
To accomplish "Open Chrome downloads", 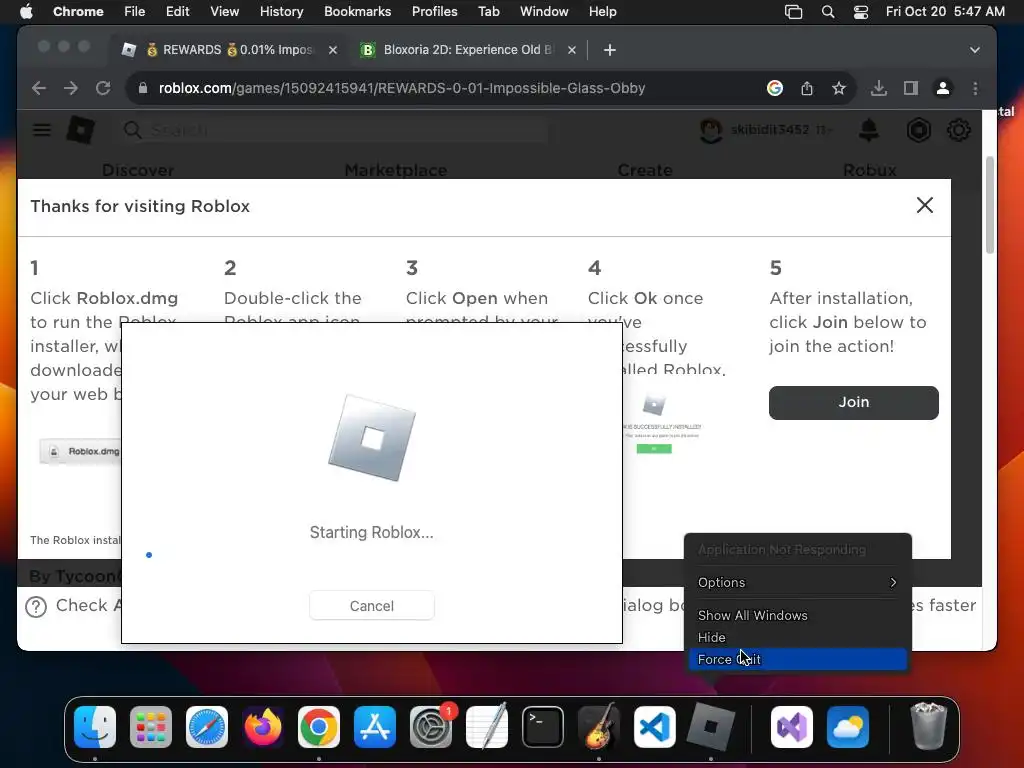I will pyautogui.click(x=879, y=88).
